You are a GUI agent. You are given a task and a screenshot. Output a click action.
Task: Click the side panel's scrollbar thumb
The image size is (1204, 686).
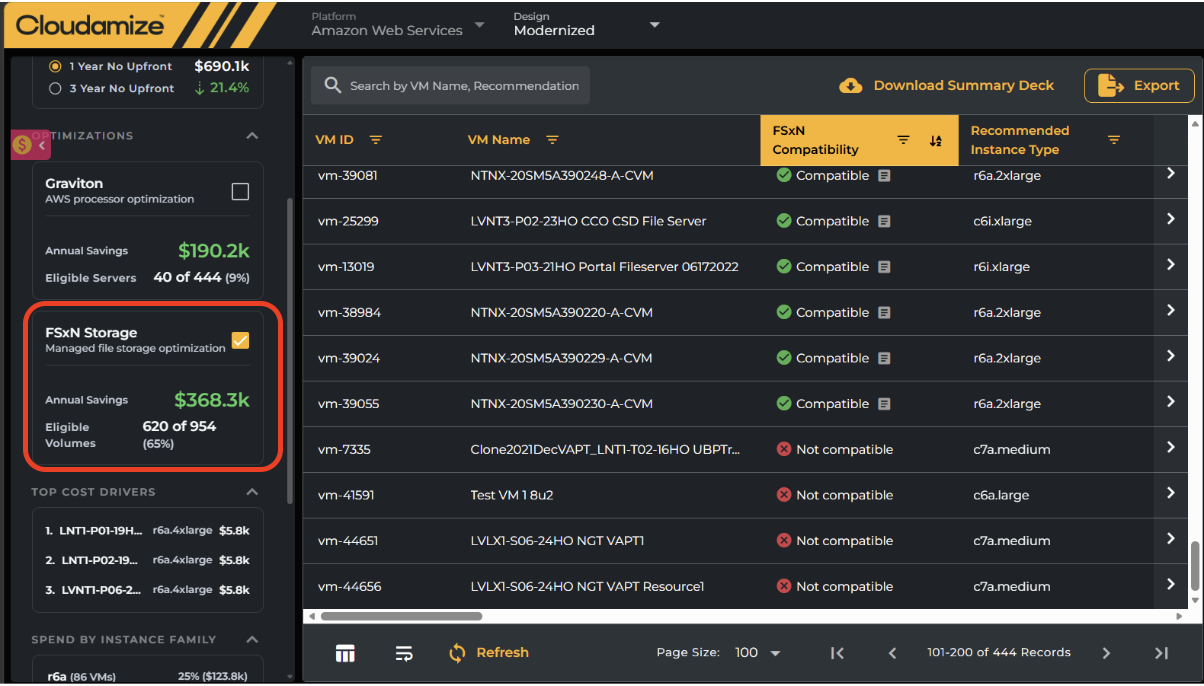290,350
